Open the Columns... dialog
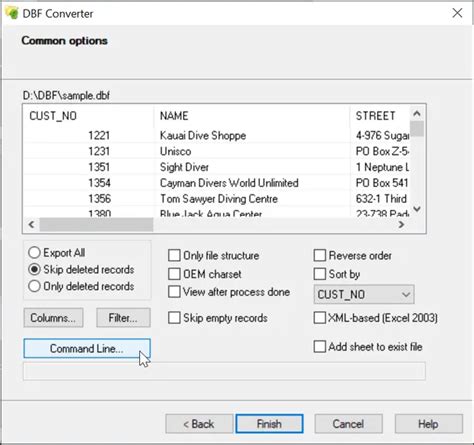The width and height of the screenshot is (474, 445). (x=53, y=318)
